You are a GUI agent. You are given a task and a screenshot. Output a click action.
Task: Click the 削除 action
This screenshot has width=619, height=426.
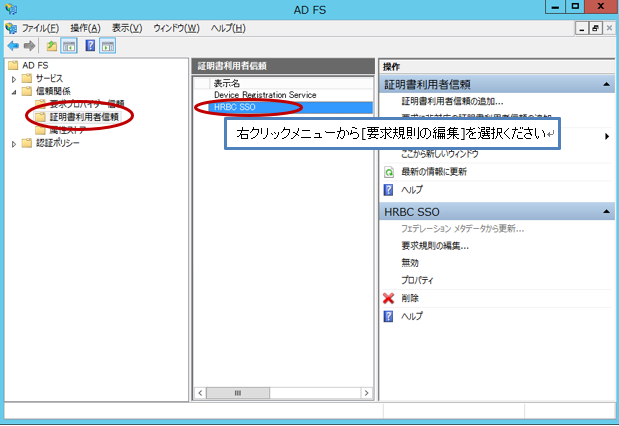410,298
